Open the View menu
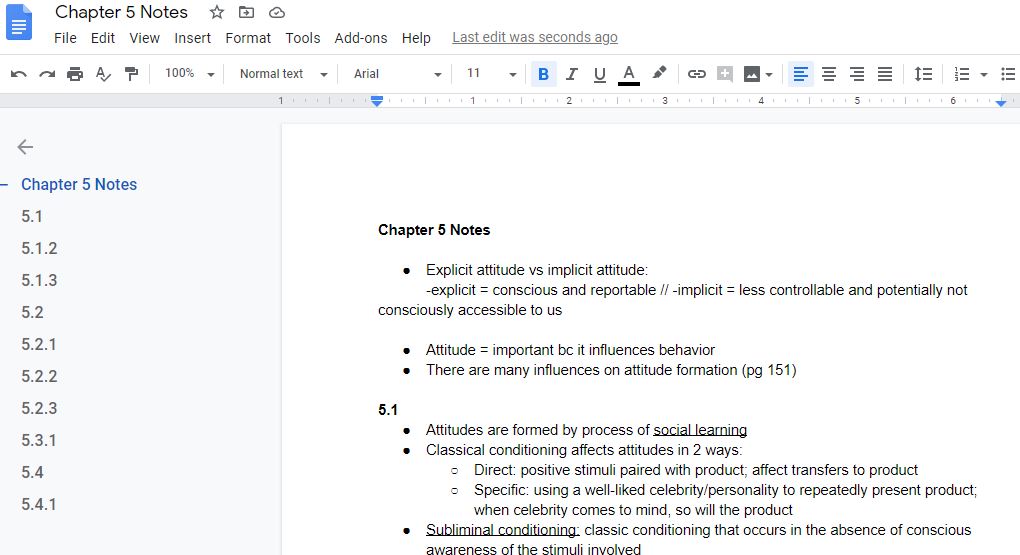The width and height of the screenshot is (1020, 555). (144, 38)
